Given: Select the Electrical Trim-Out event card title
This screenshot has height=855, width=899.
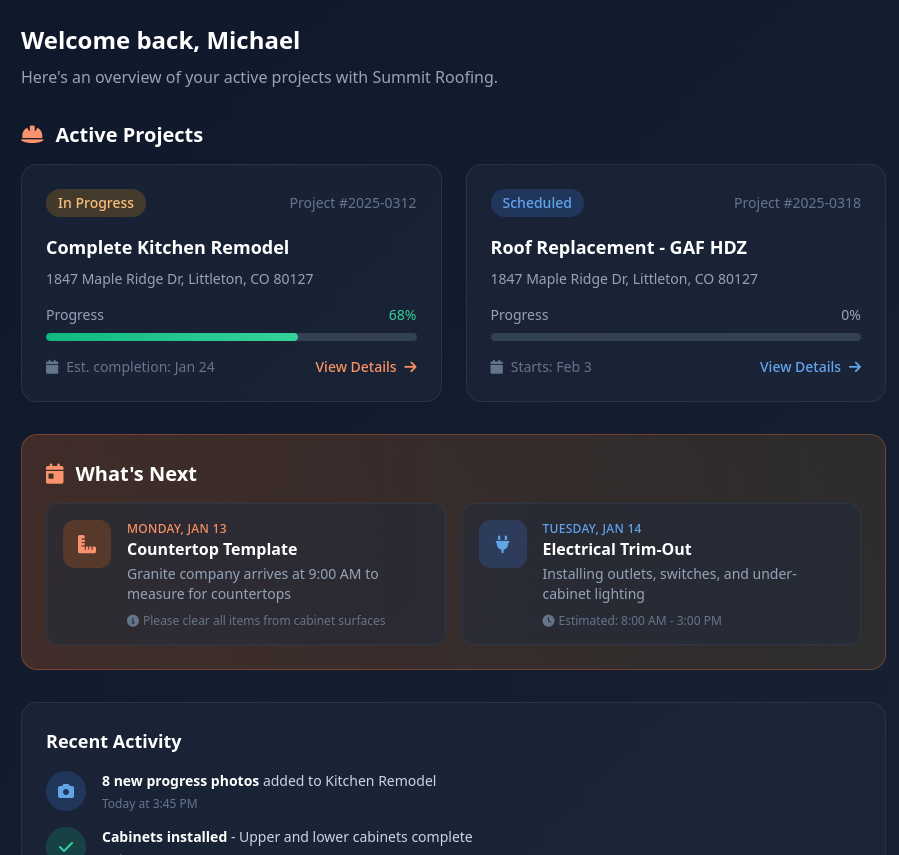Looking at the screenshot, I should pos(617,549).
